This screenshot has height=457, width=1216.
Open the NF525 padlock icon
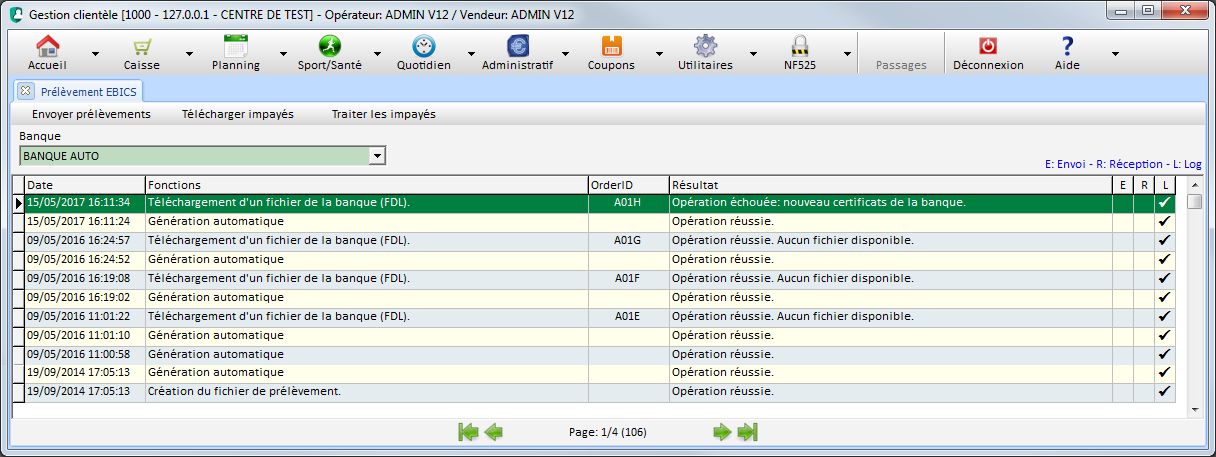(x=799, y=46)
